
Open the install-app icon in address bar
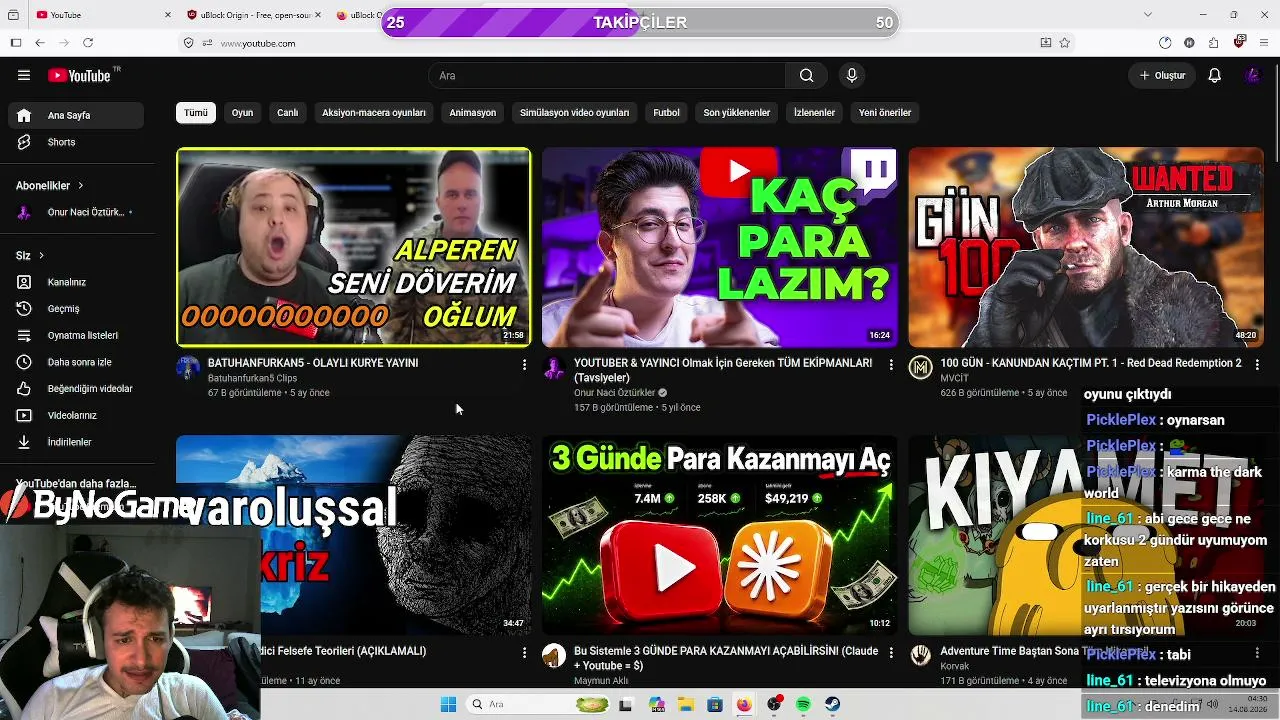(1045, 43)
